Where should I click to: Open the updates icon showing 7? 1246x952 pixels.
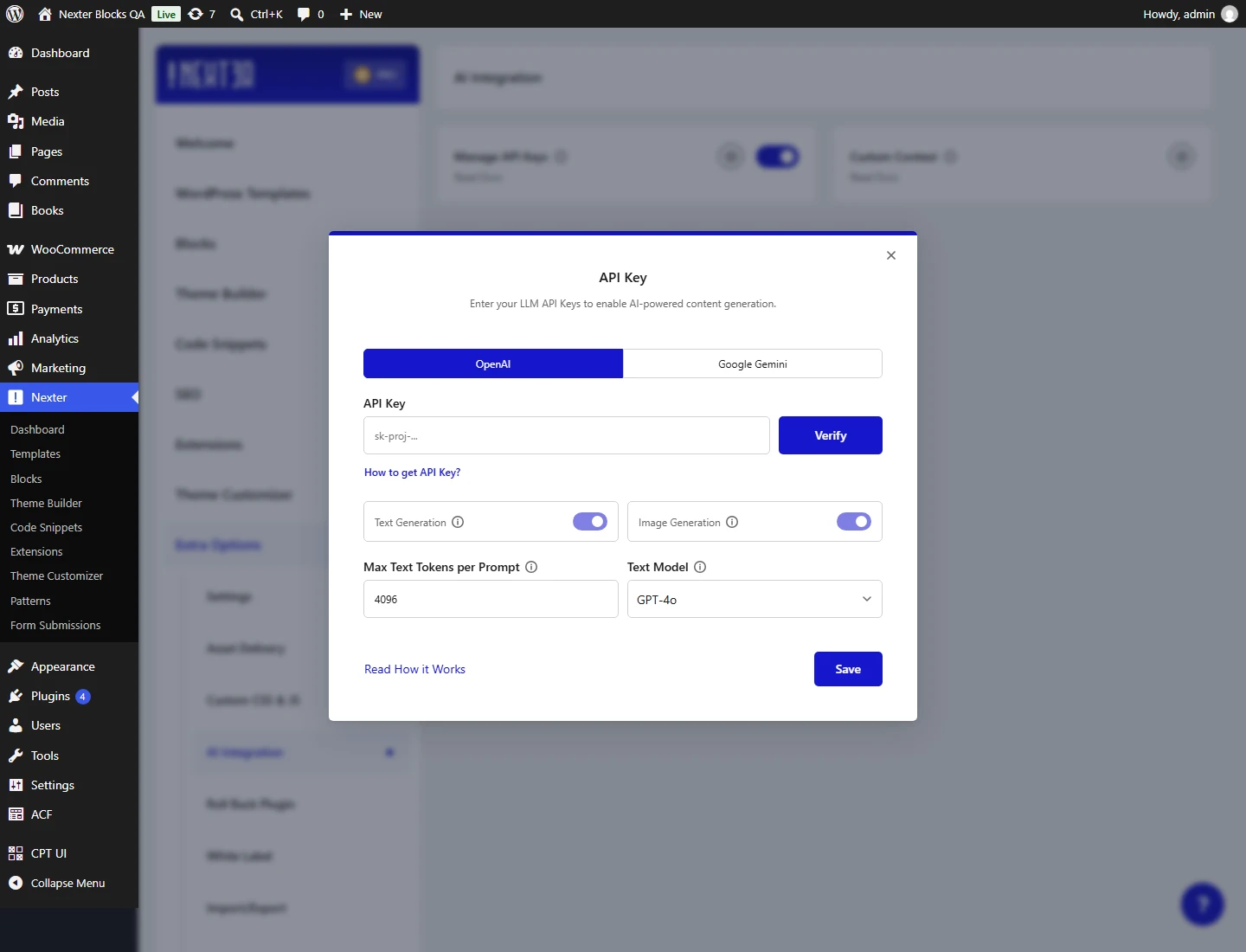coord(202,14)
